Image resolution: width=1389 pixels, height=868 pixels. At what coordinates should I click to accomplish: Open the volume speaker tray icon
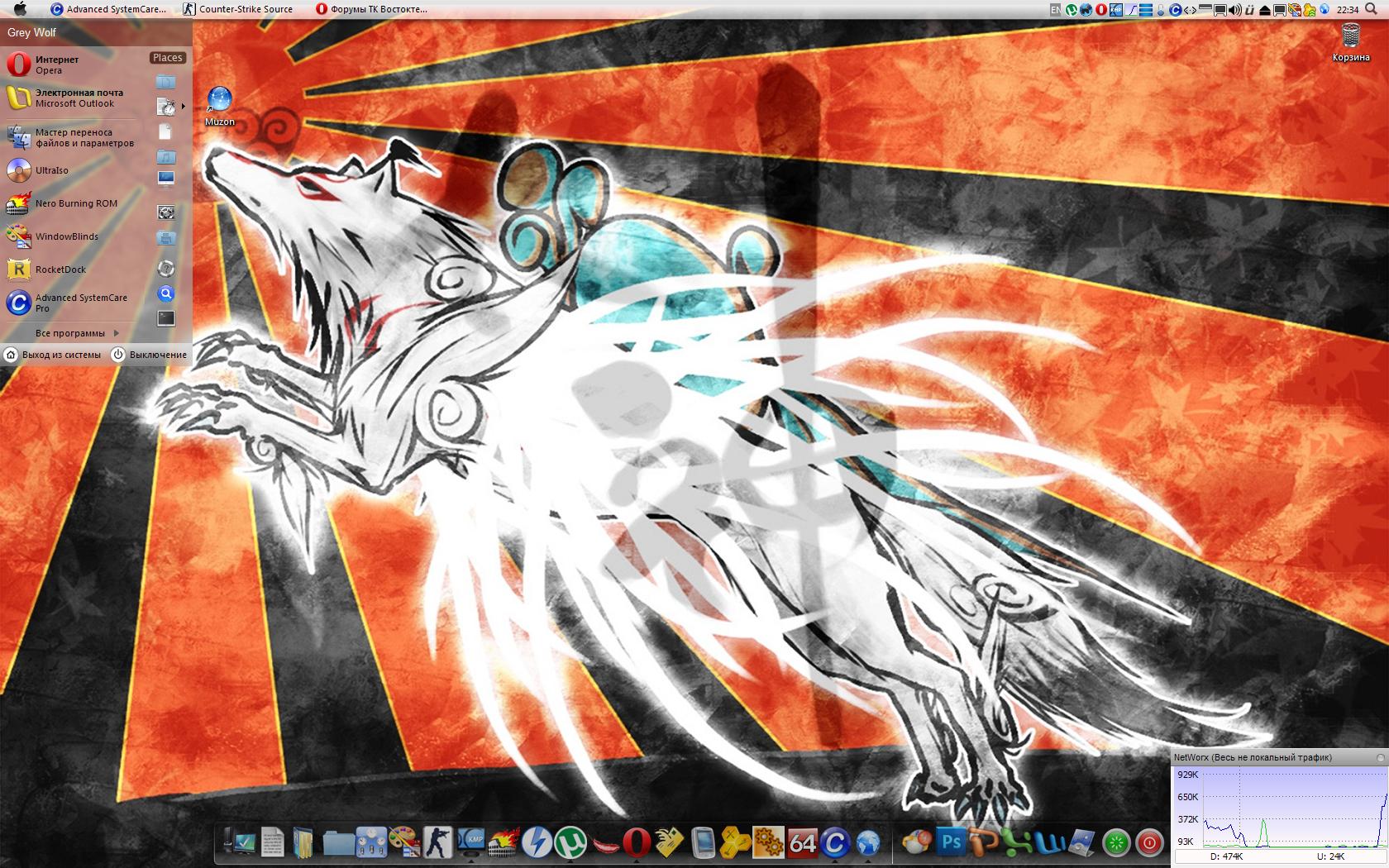pyautogui.click(x=1234, y=10)
